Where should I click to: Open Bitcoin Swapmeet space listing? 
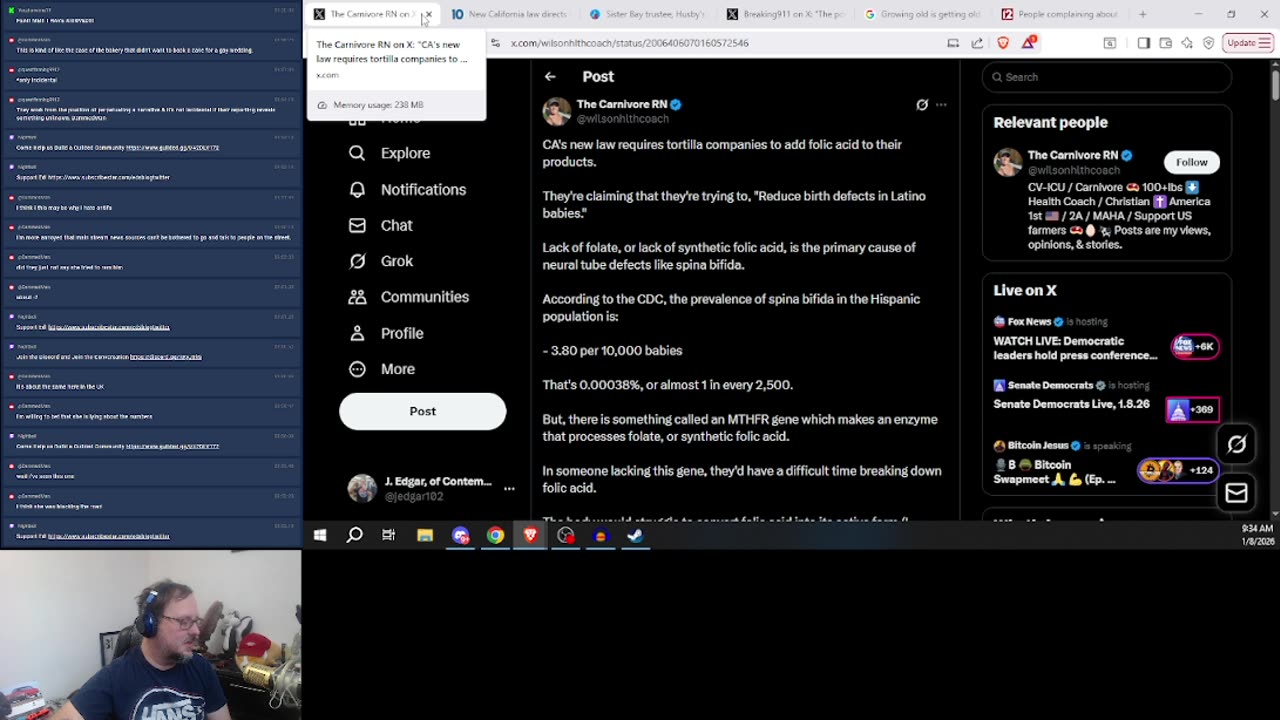(1055, 472)
